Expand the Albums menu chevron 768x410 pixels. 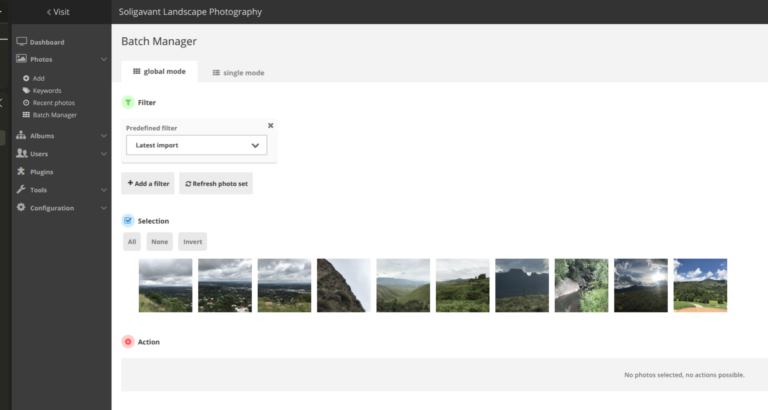pos(104,136)
